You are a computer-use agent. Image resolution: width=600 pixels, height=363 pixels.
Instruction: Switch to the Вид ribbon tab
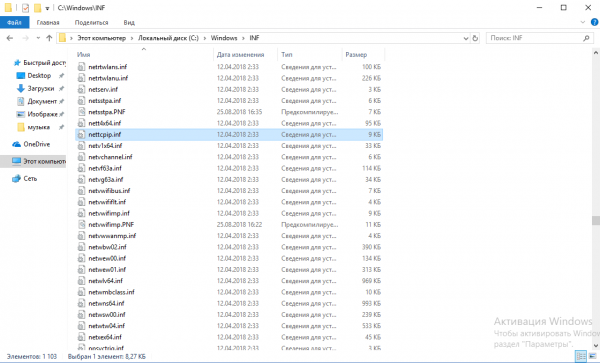[129, 23]
